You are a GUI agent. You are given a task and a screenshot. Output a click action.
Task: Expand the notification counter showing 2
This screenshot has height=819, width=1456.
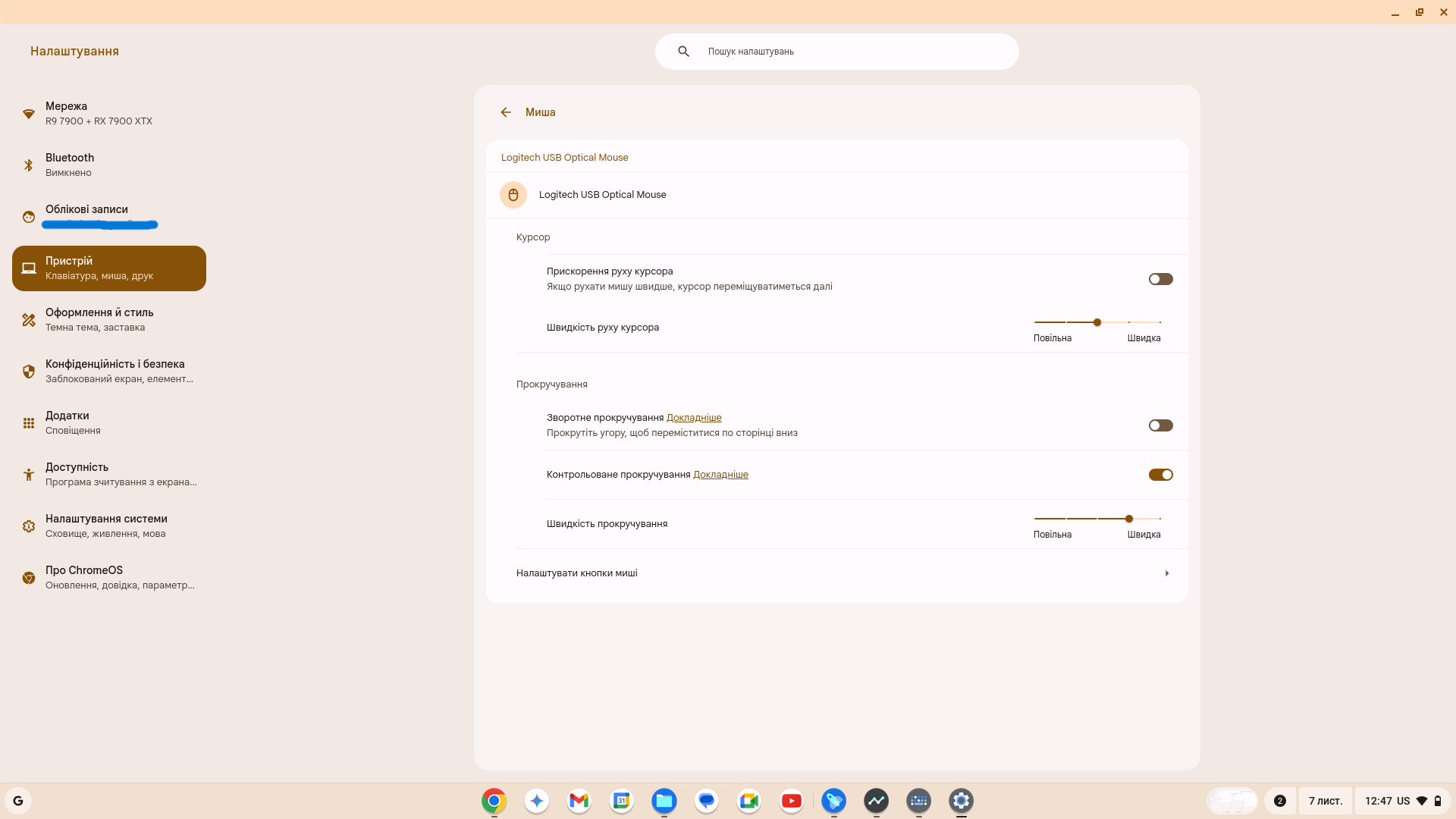[1279, 800]
